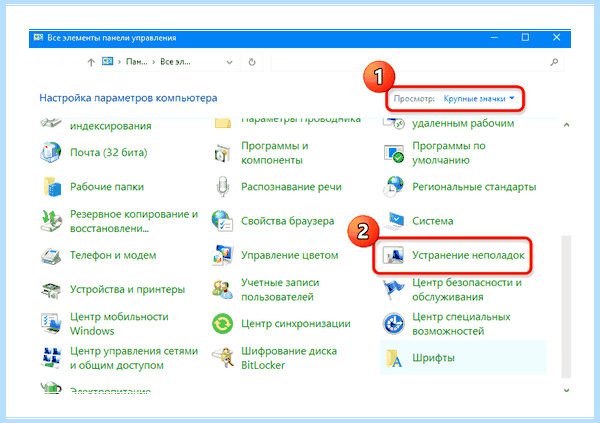
Task: Open Устройства и принтеры link
Action: pyautogui.click(x=127, y=290)
